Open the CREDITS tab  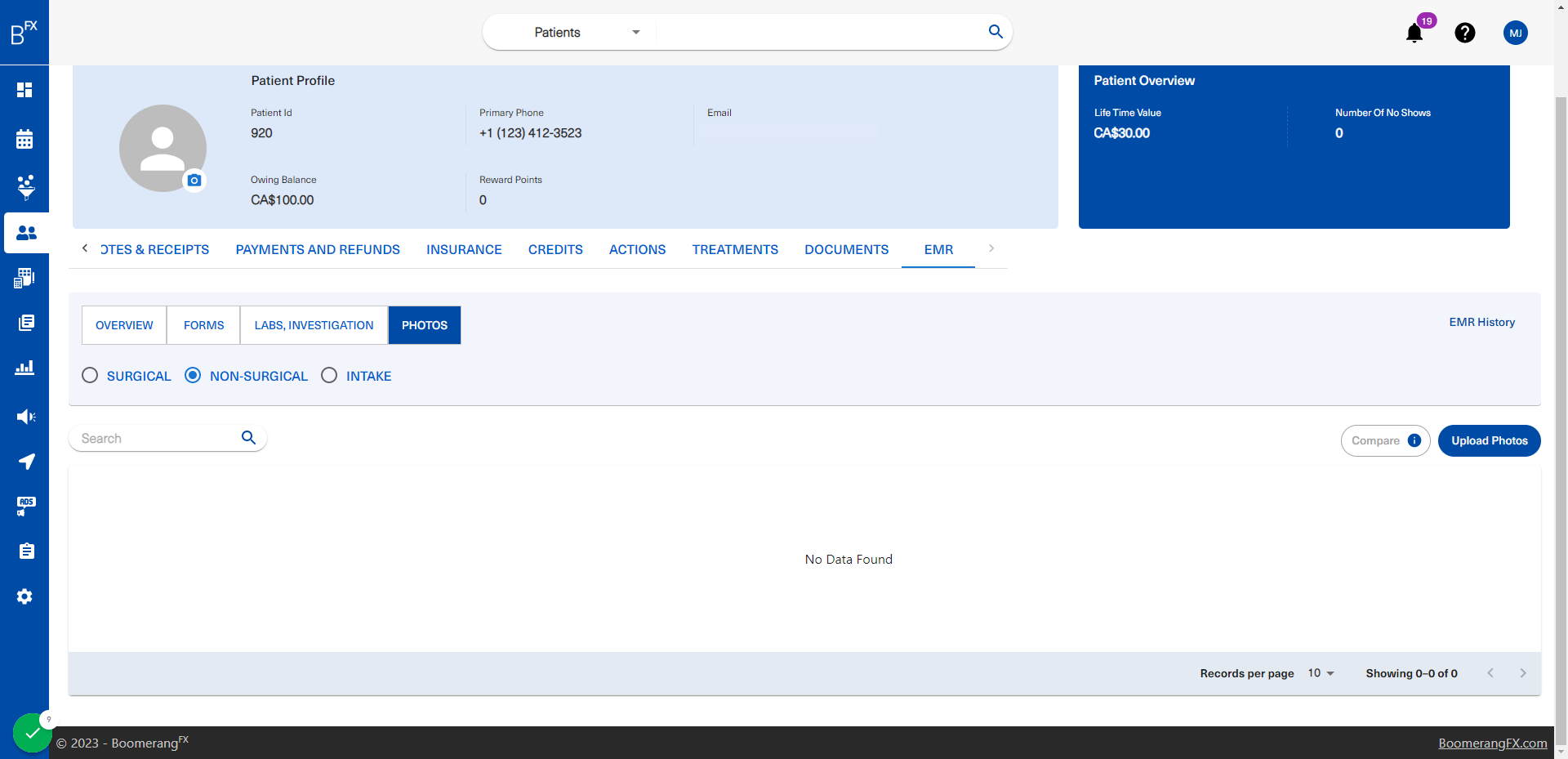coord(555,250)
